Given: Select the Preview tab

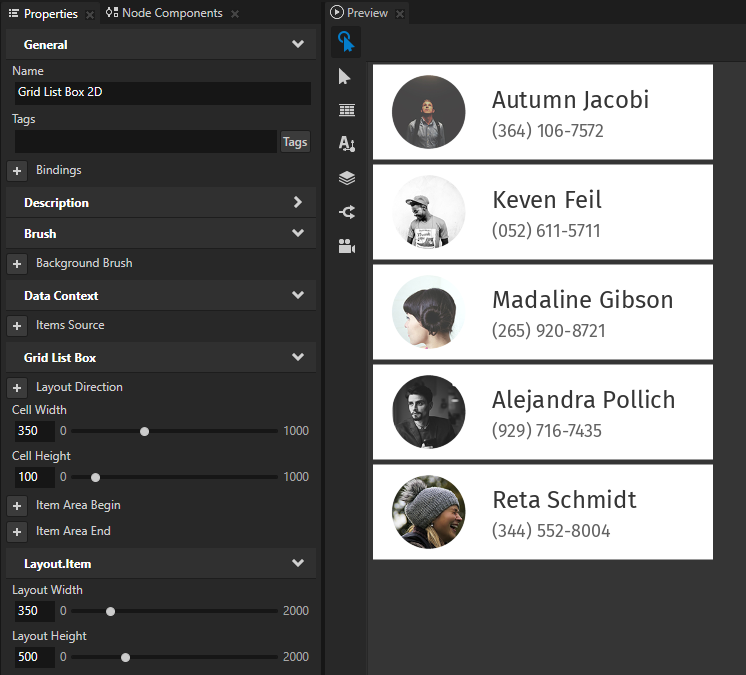Looking at the screenshot, I should coord(365,13).
